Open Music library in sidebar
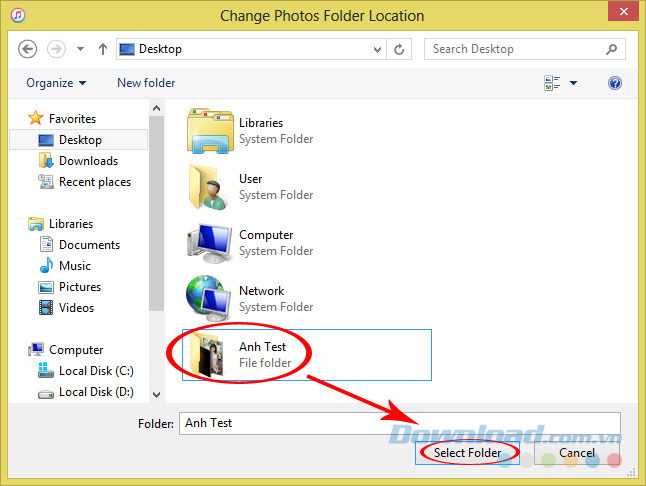Image resolution: width=646 pixels, height=486 pixels. (75, 266)
